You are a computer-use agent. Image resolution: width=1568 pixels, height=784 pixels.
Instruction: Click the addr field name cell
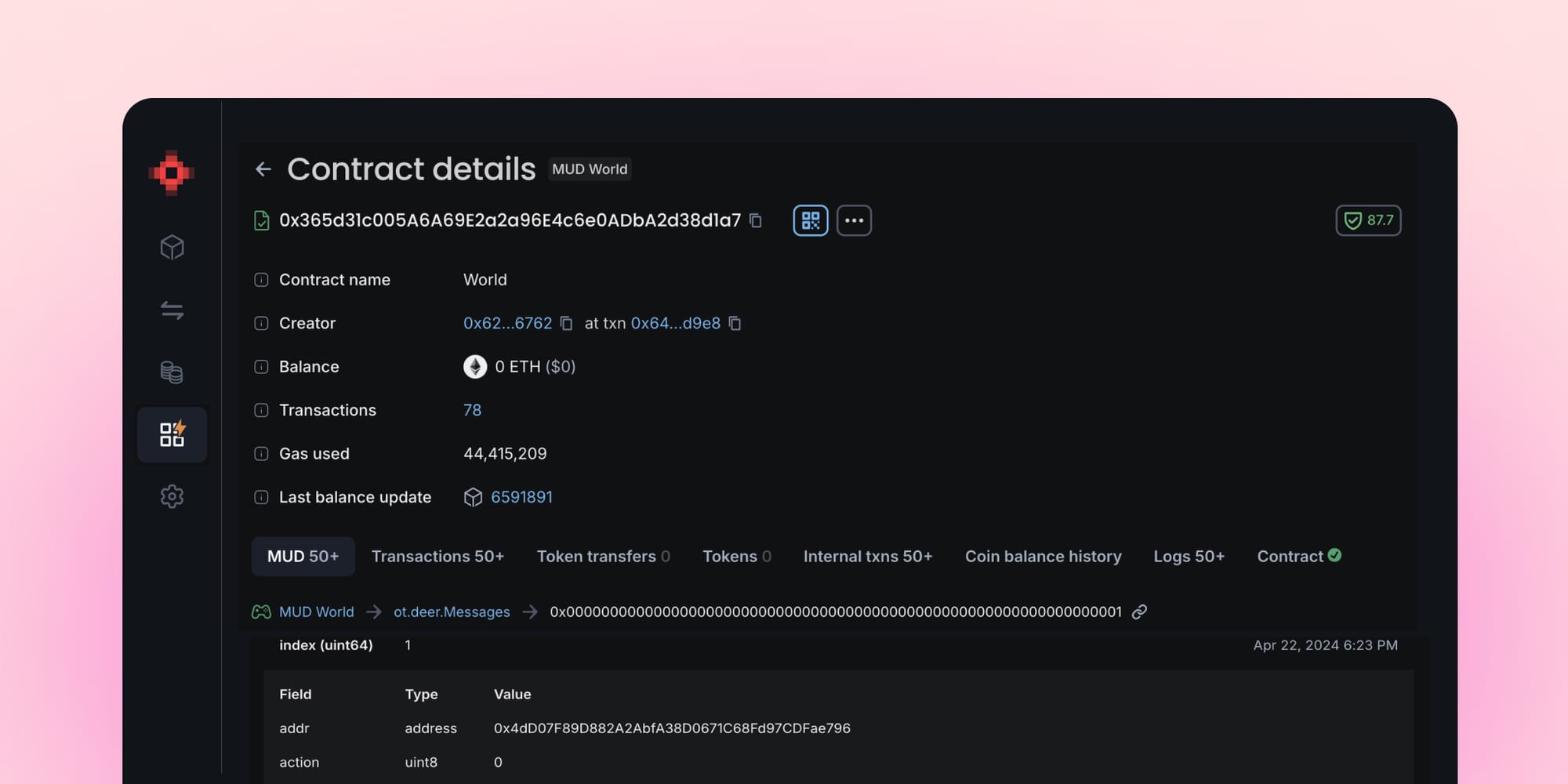(x=294, y=728)
